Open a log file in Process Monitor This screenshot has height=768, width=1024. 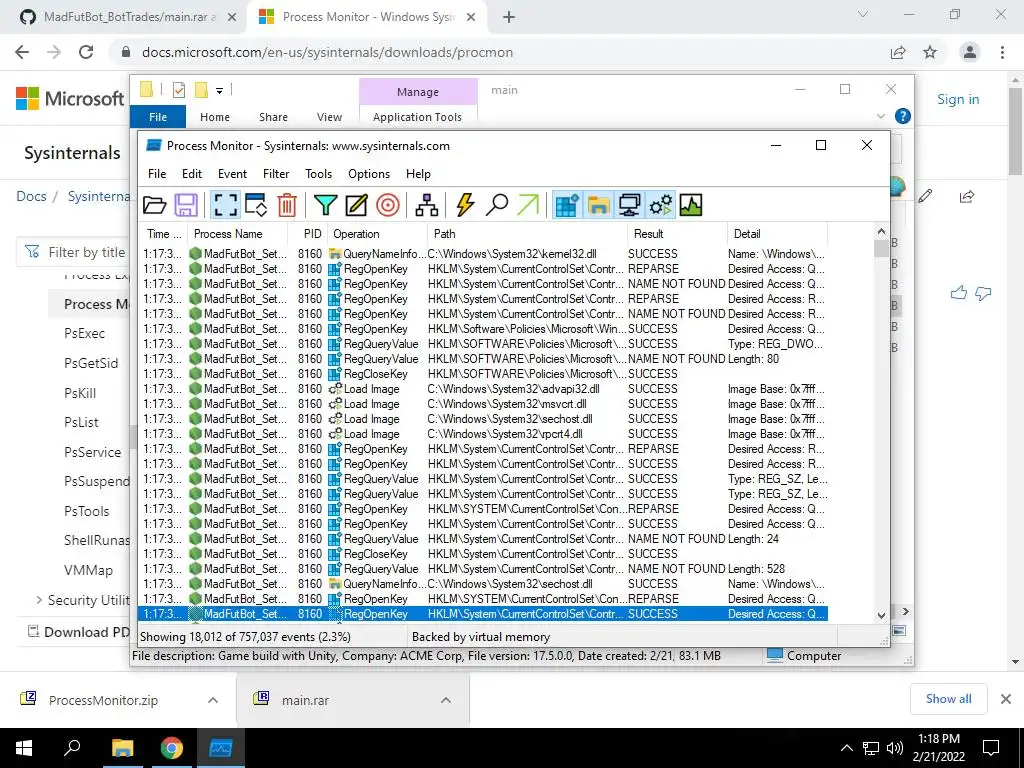coord(155,205)
